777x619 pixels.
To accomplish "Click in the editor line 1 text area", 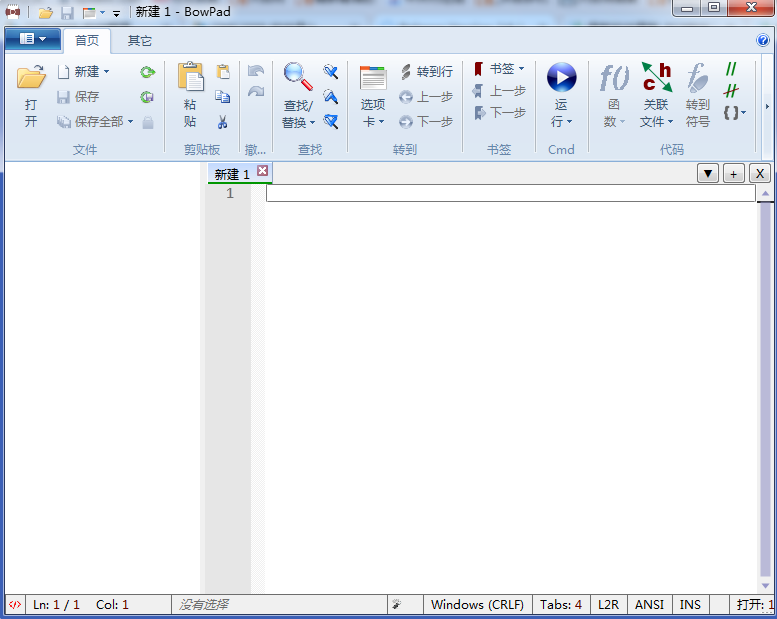I will pyautogui.click(x=510, y=193).
